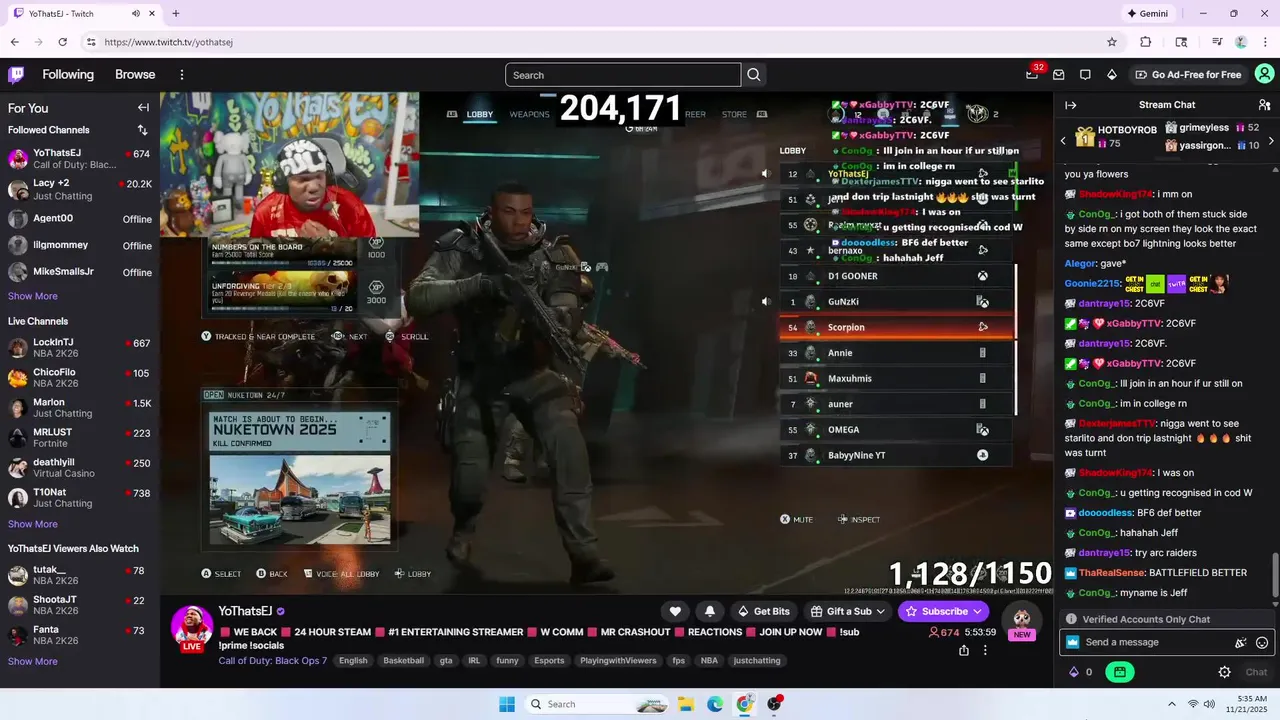Open the inbox envelope notifications icon
Viewport: 1280px width, 720px height.
tap(1058, 75)
